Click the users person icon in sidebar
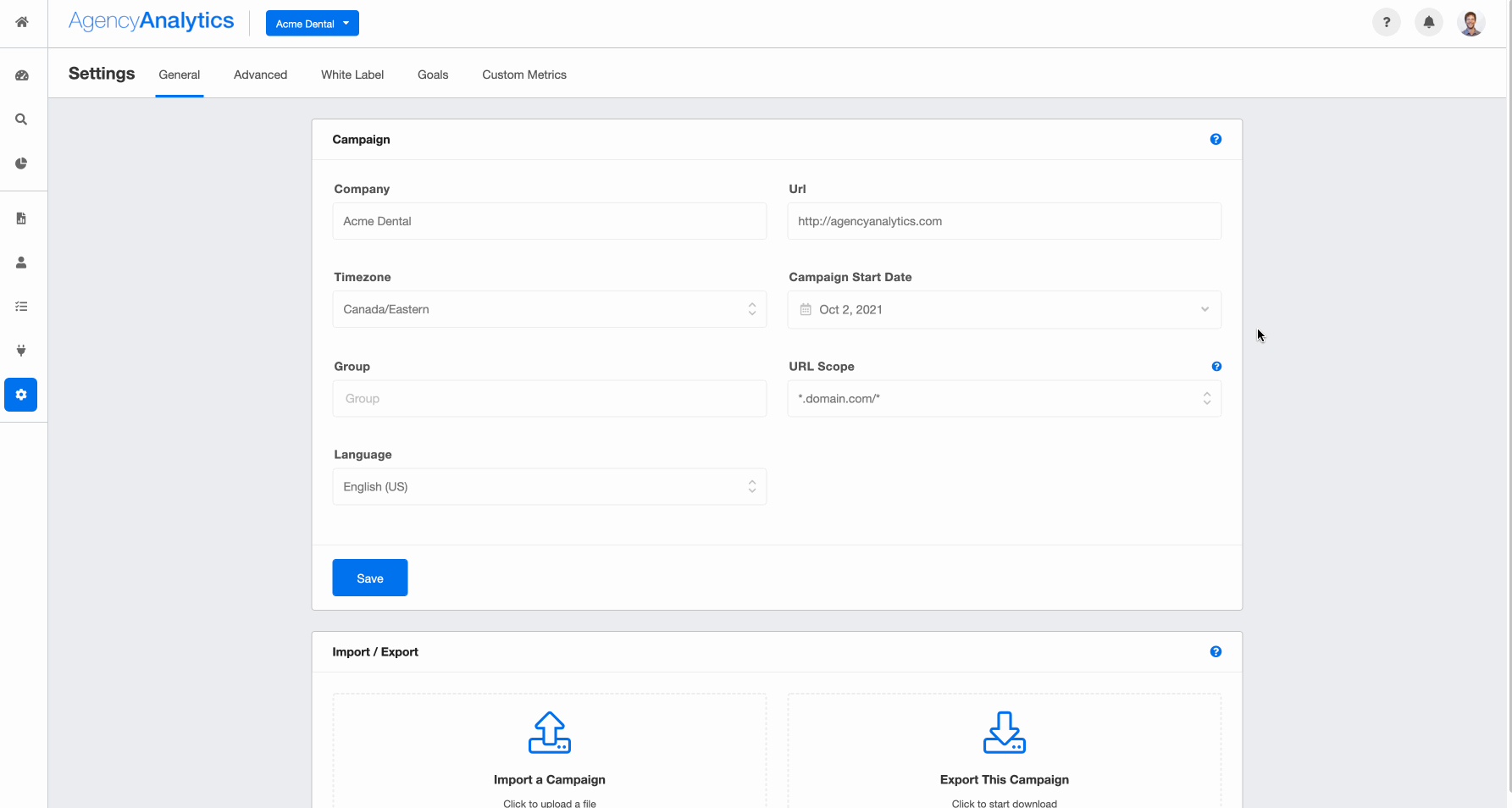1512x808 pixels. point(22,263)
